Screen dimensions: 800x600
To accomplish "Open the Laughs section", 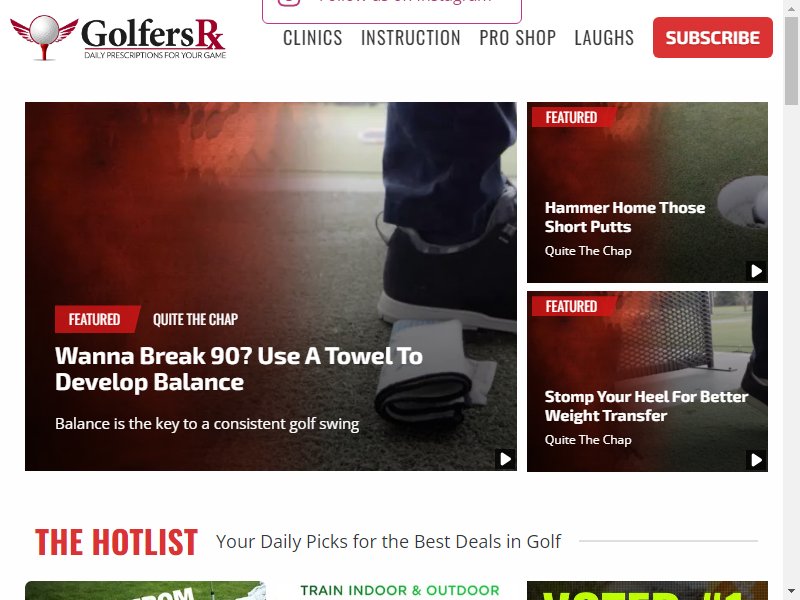I will pos(604,38).
